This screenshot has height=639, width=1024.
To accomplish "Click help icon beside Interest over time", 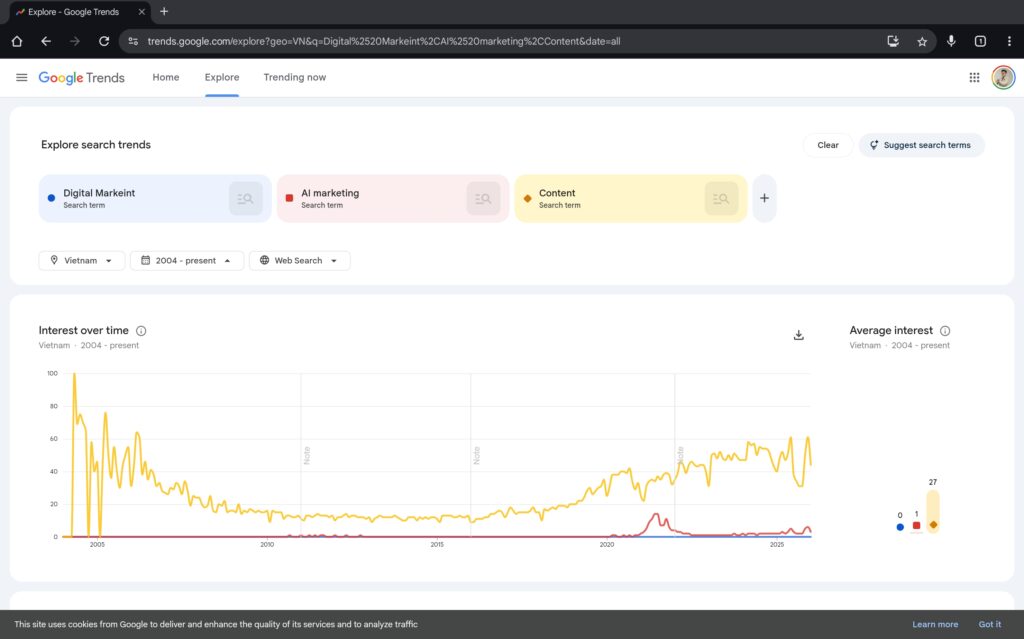I will 141,331.
